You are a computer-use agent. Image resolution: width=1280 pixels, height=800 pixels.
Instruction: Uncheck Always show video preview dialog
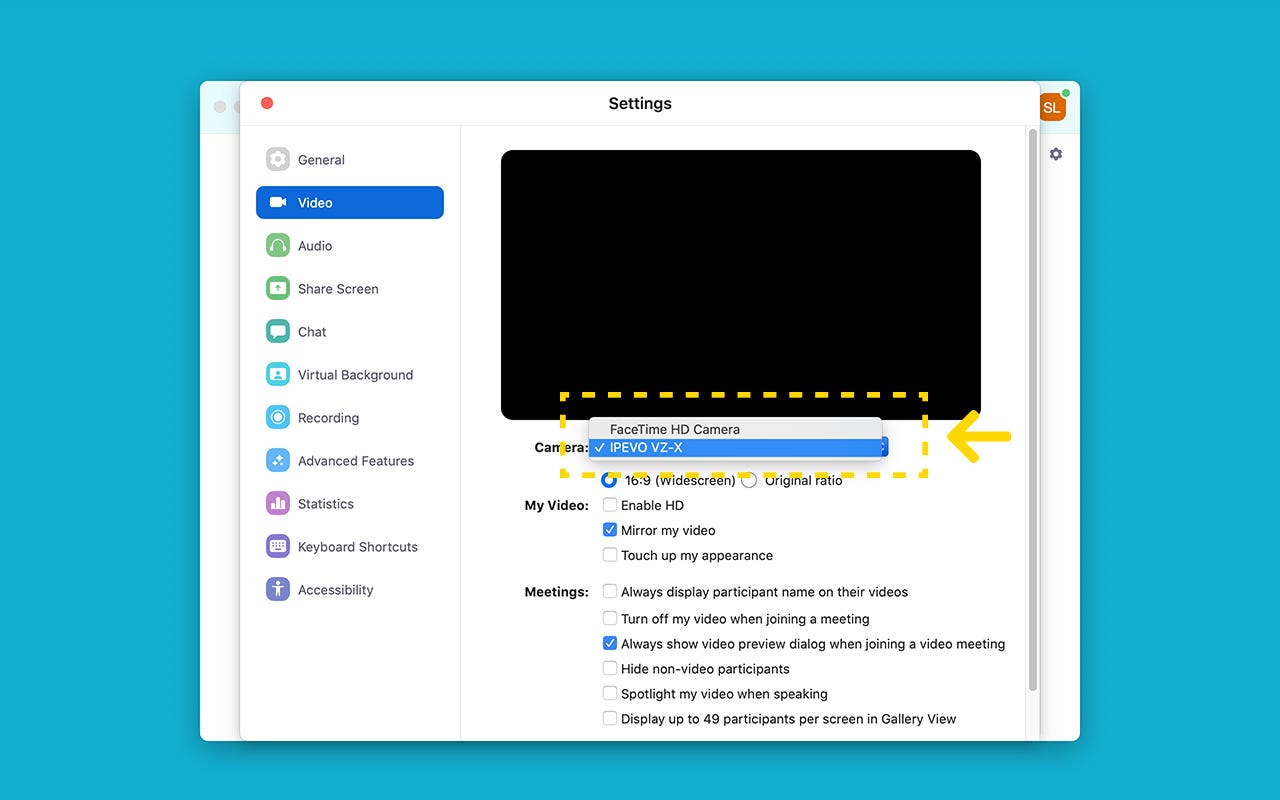(x=610, y=644)
